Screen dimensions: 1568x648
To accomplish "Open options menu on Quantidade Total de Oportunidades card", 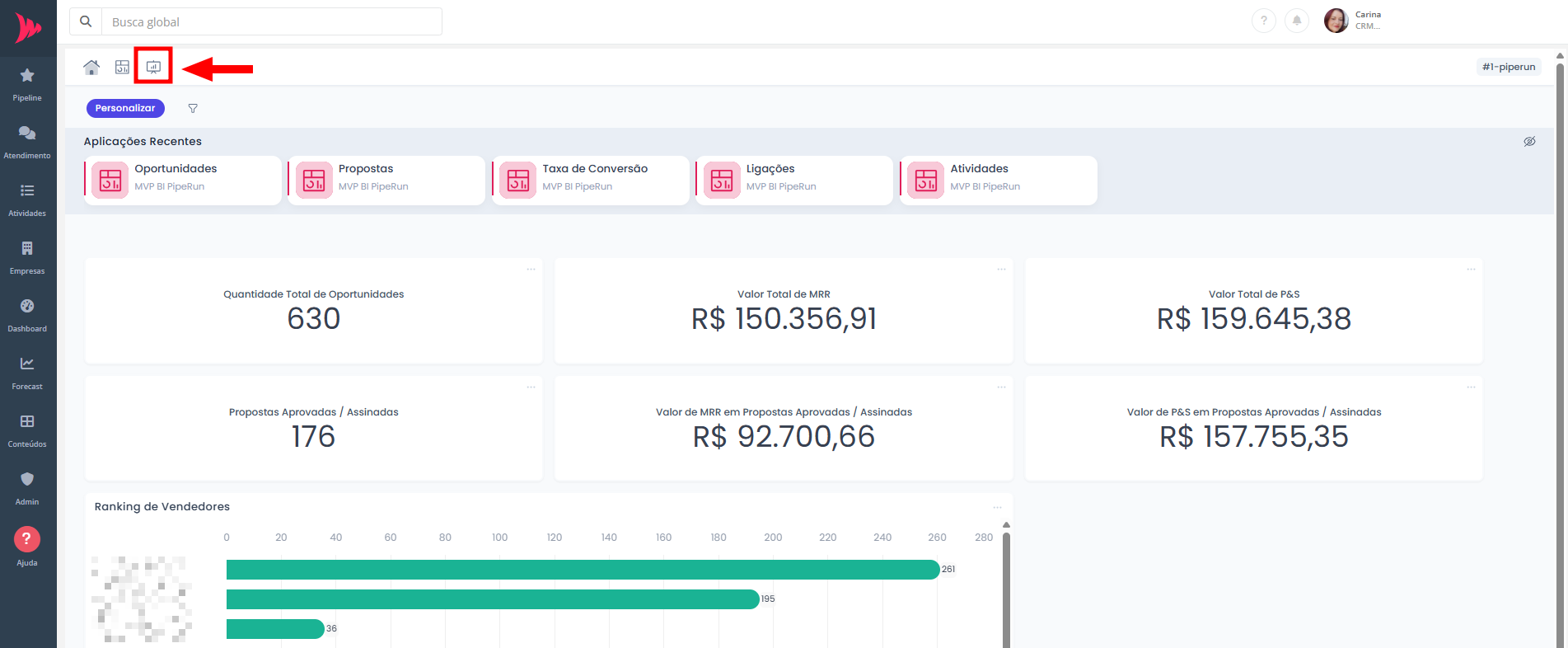I will coord(531,270).
